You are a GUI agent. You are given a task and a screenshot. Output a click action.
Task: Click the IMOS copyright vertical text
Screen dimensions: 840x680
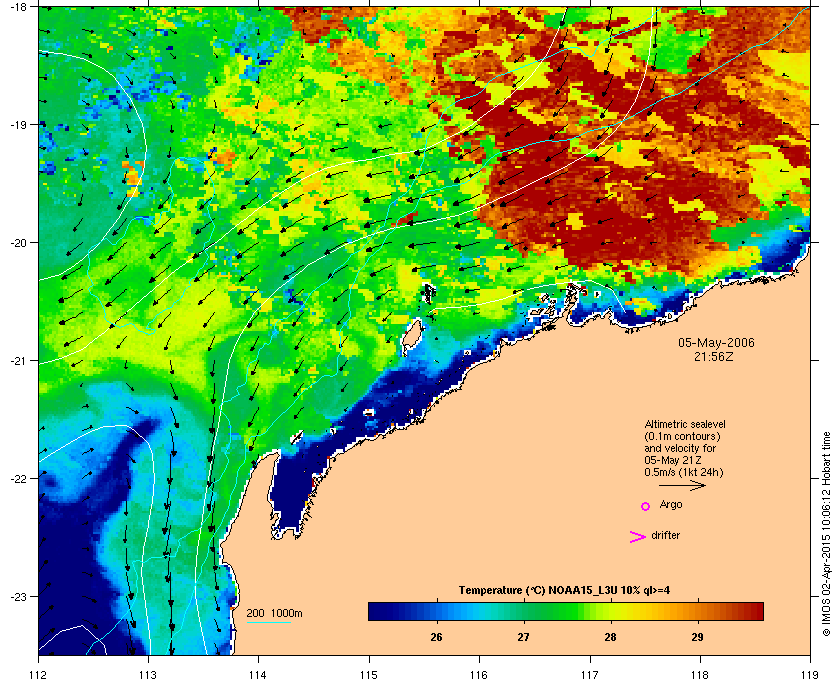pyautogui.click(x=826, y=534)
